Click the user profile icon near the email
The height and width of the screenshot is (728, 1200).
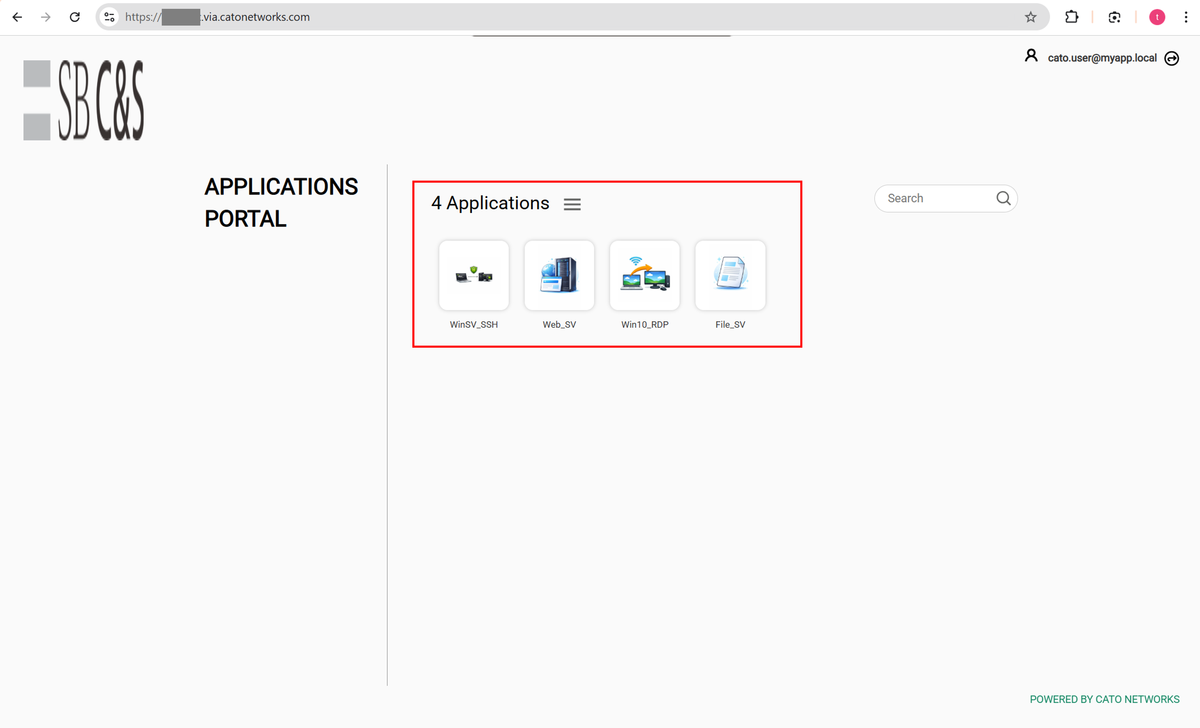[1031, 56]
